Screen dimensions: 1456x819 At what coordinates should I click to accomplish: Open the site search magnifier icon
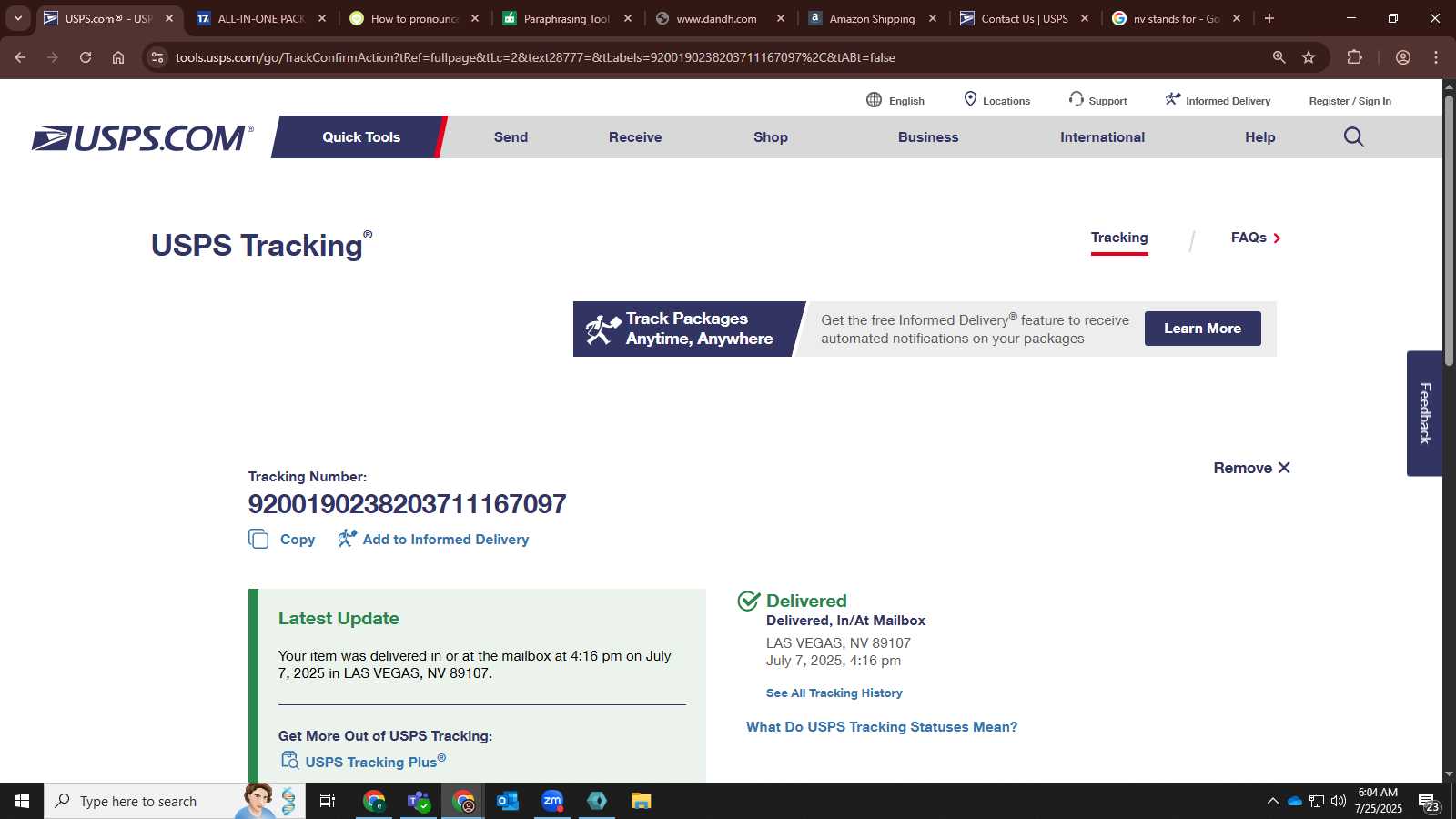pyautogui.click(x=1353, y=136)
